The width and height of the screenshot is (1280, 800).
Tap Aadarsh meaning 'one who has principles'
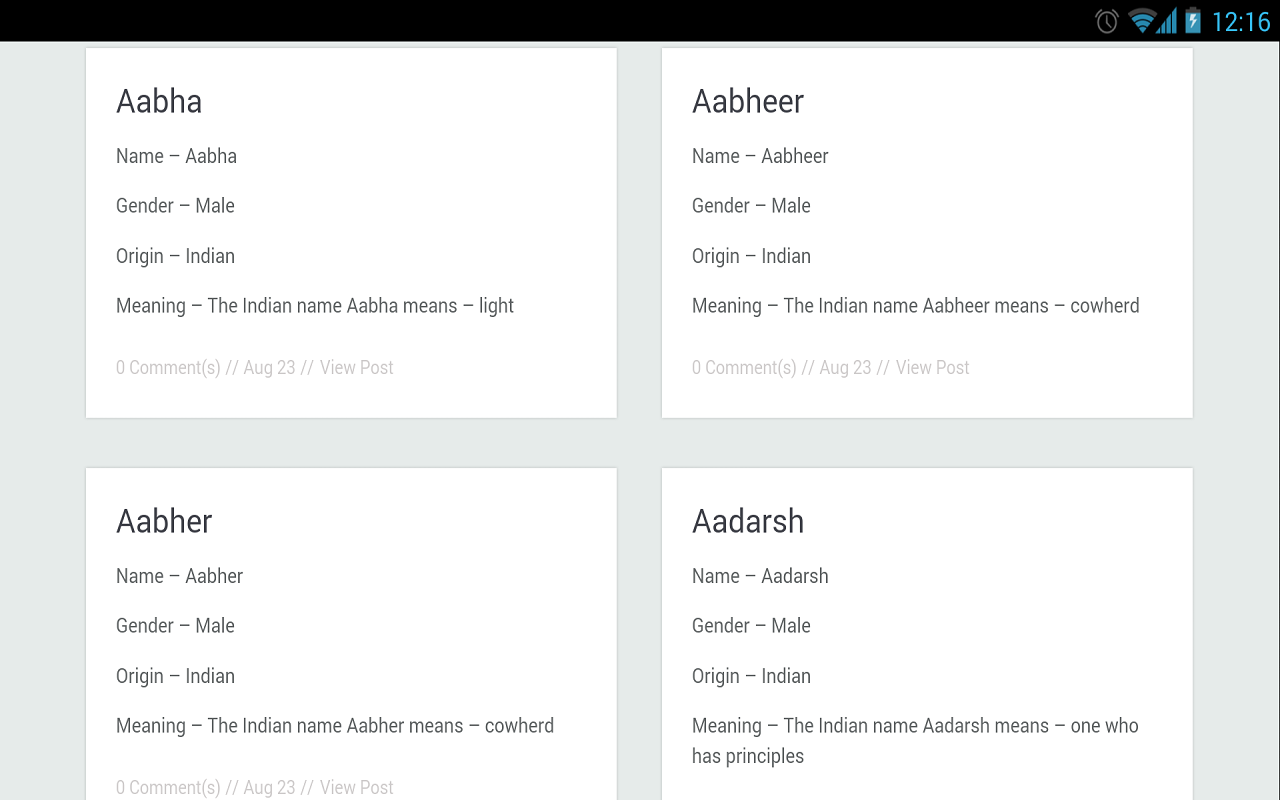coord(915,740)
